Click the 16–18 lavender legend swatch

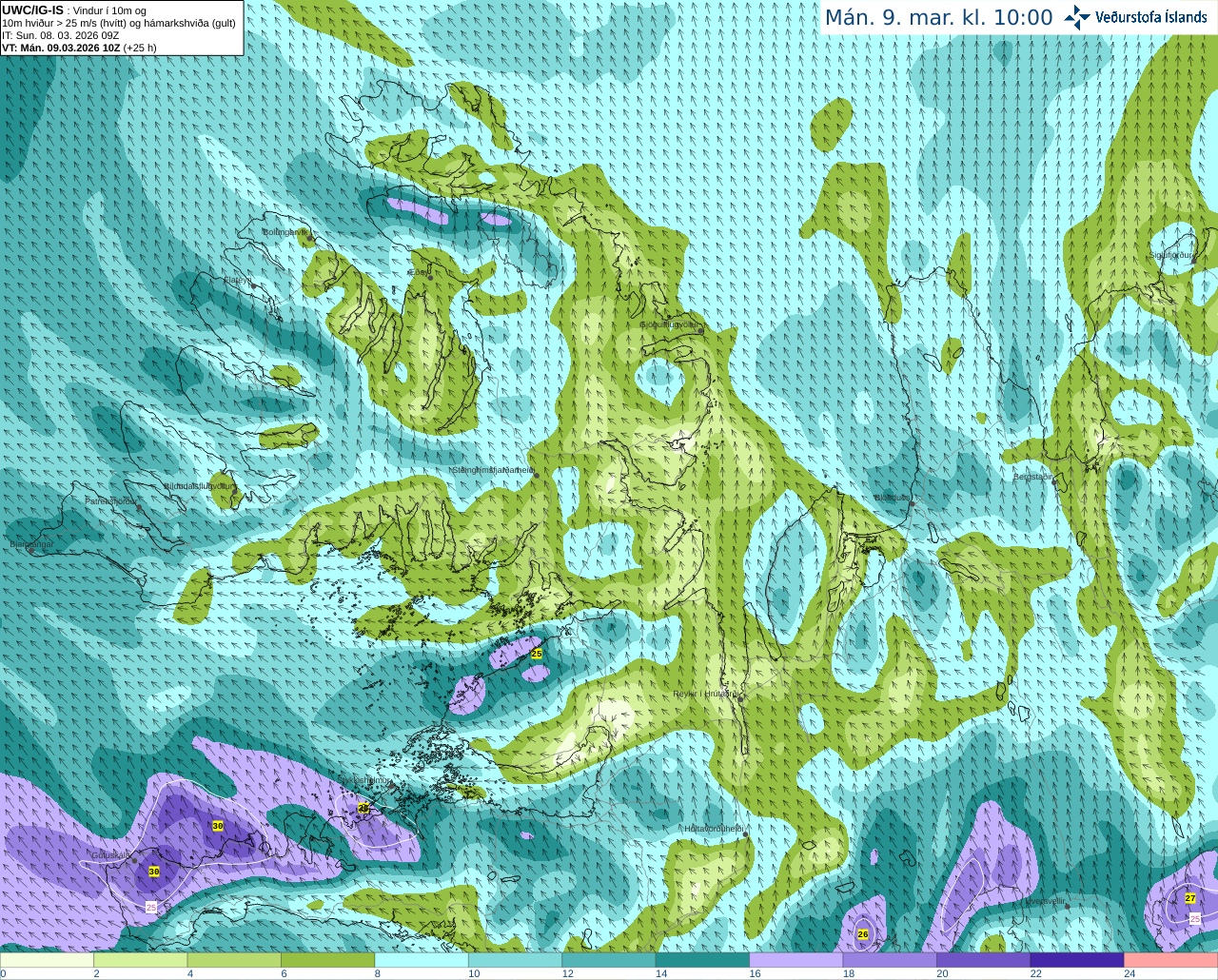(x=796, y=960)
